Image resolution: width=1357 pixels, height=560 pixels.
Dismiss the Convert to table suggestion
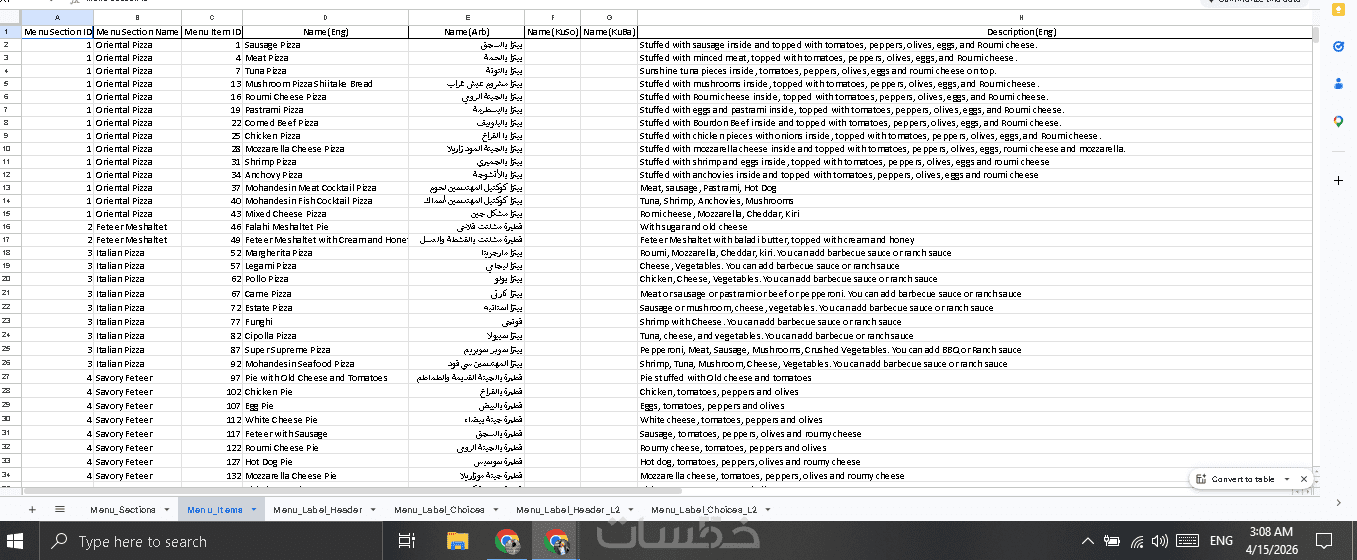[x=1303, y=479]
